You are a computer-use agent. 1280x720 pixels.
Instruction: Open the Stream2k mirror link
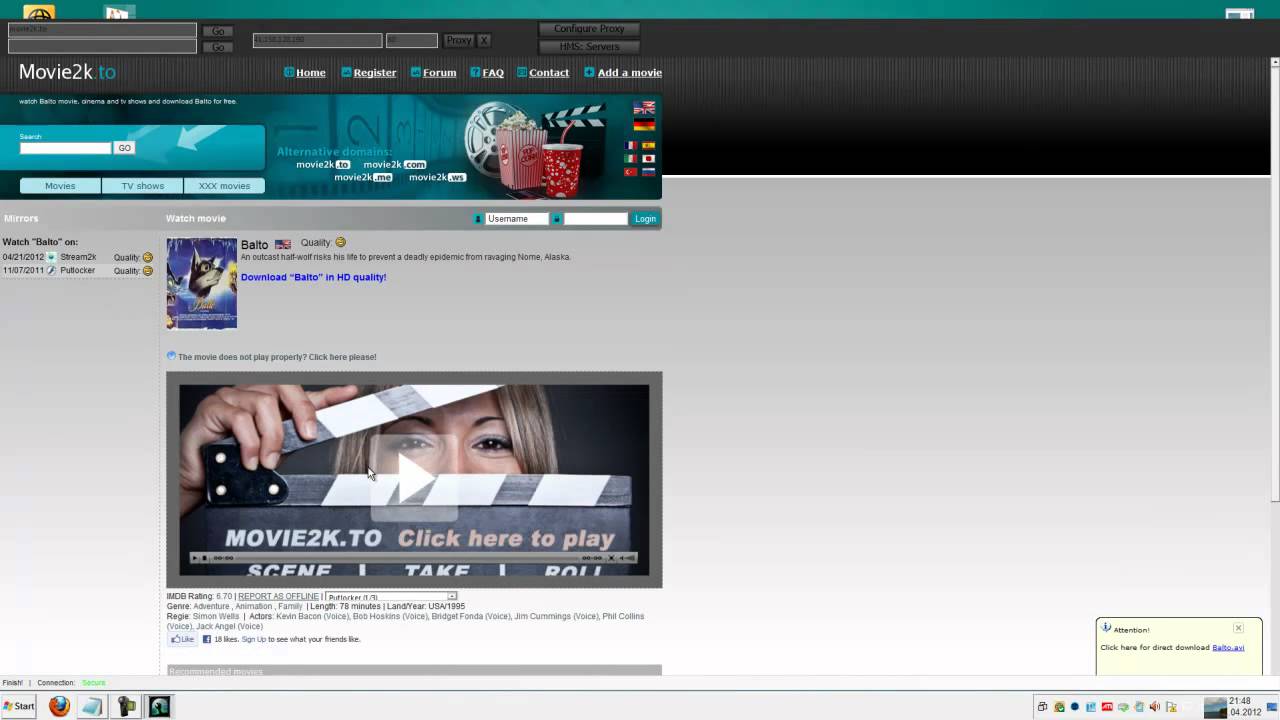point(78,257)
